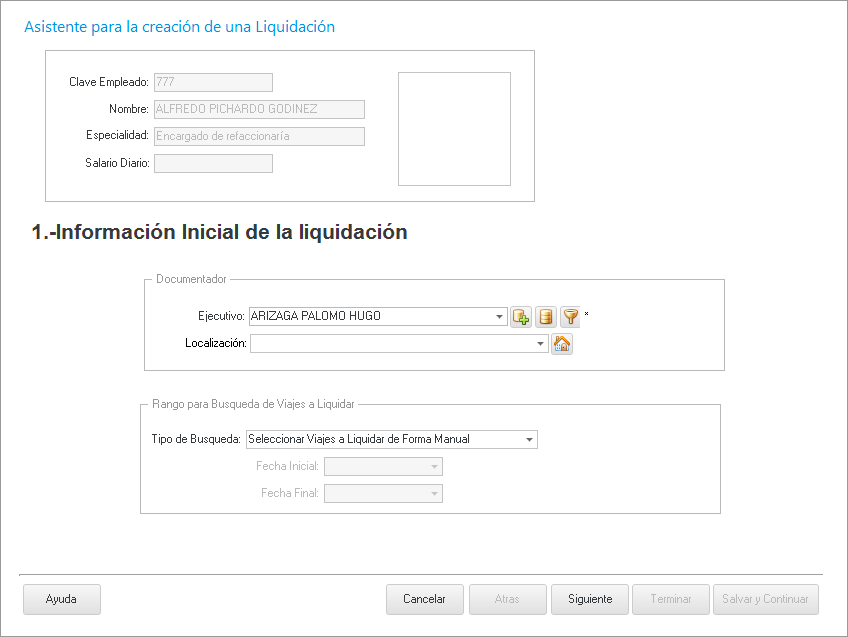Click the database icon beside Ejecutivo
The height and width of the screenshot is (637, 848).
546,317
